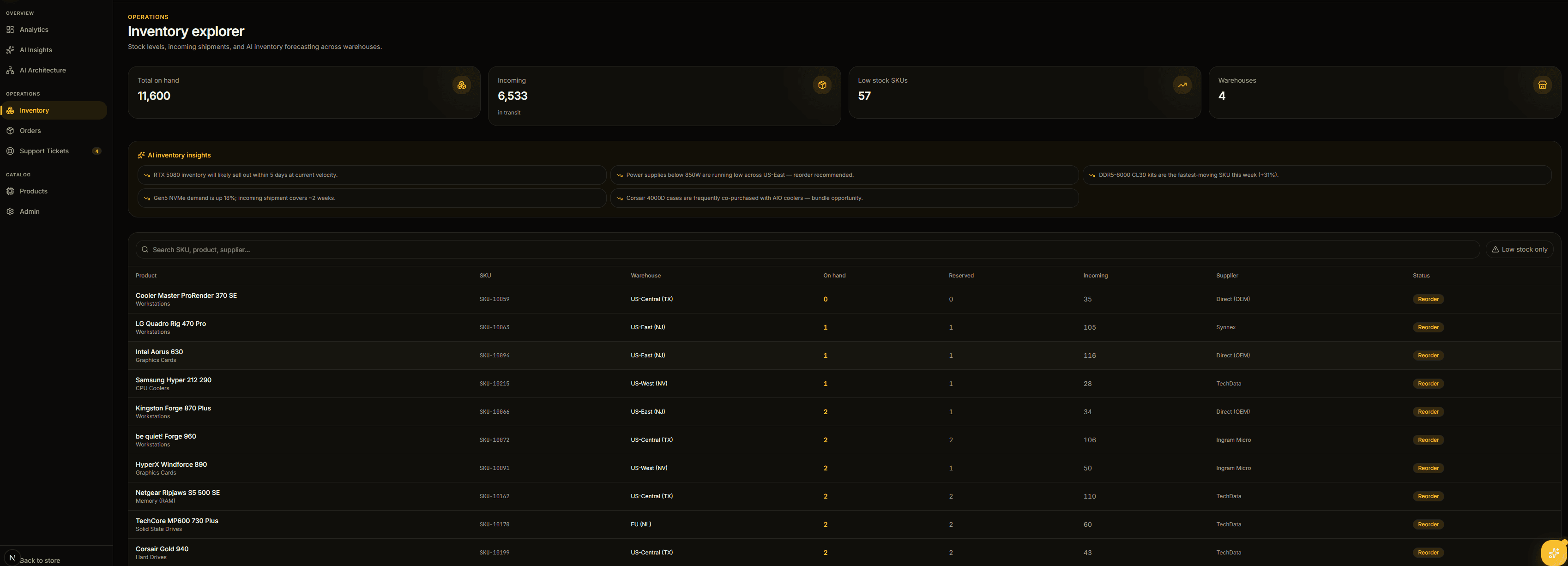
Task: Select the power supplies below 850W insight
Action: [844, 175]
